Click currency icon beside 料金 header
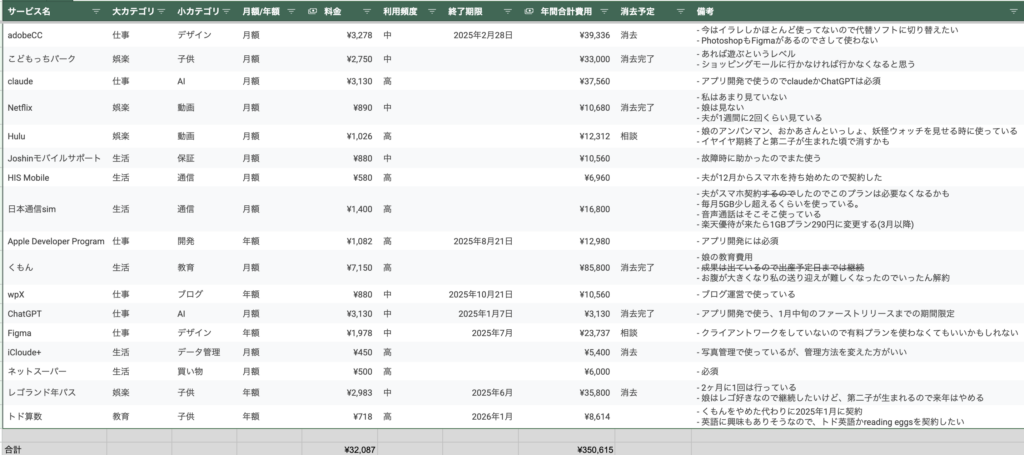Viewport: 1024px width, 455px height. pos(312,11)
